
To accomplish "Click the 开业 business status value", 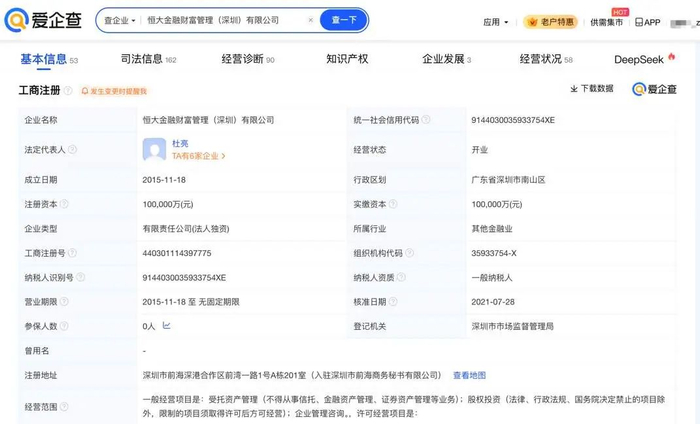I will click(x=480, y=150).
